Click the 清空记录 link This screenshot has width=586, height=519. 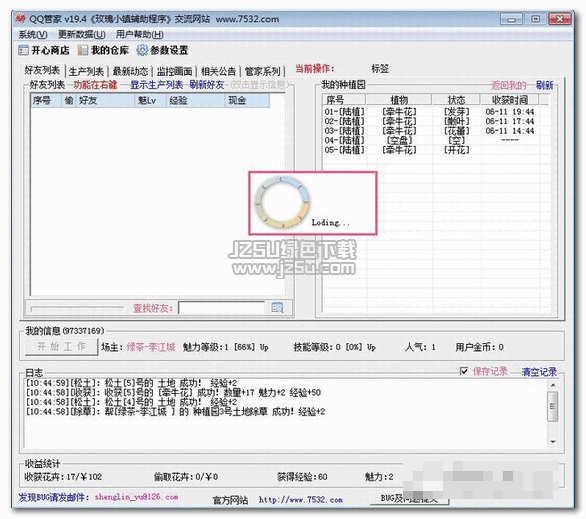[x=539, y=372]
